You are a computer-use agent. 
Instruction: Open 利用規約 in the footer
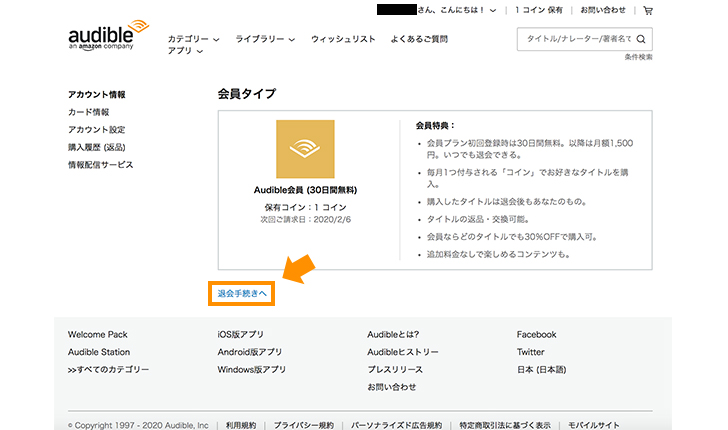click(241, 425)
